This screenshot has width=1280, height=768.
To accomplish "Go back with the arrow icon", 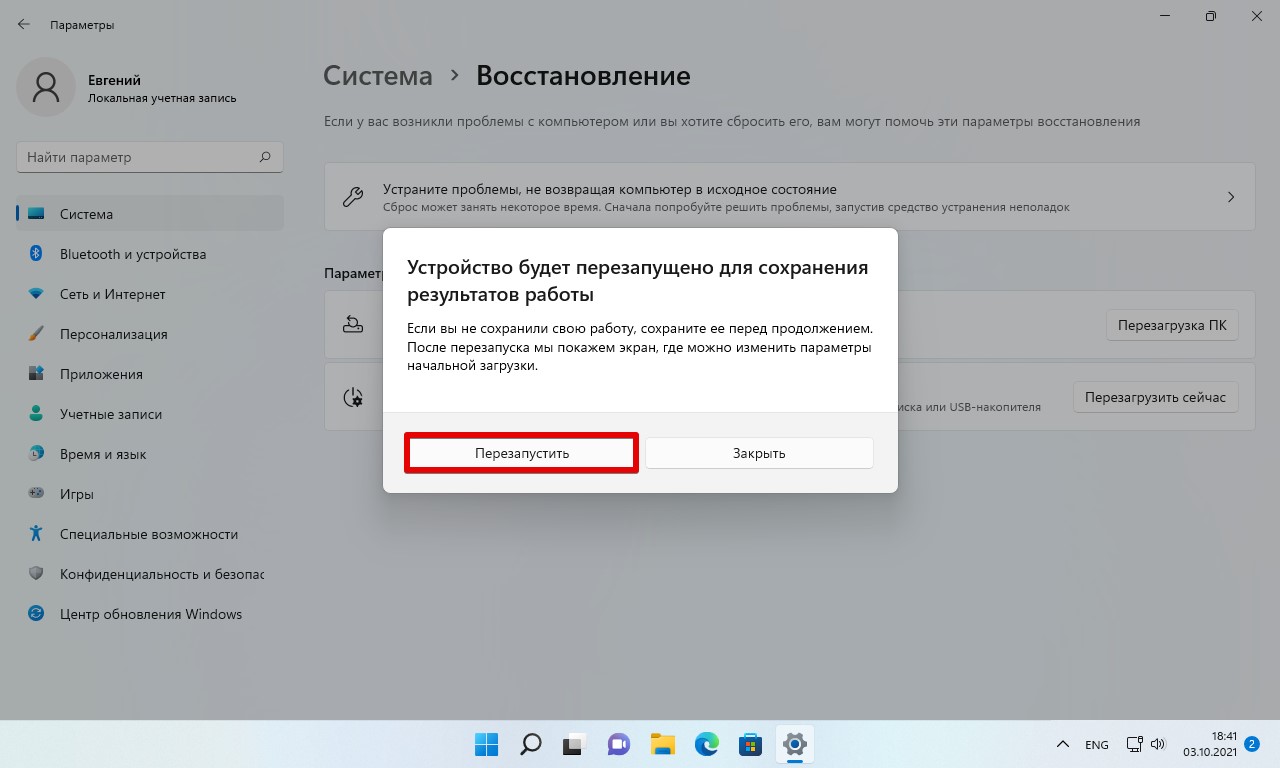I will pos(23,24).
